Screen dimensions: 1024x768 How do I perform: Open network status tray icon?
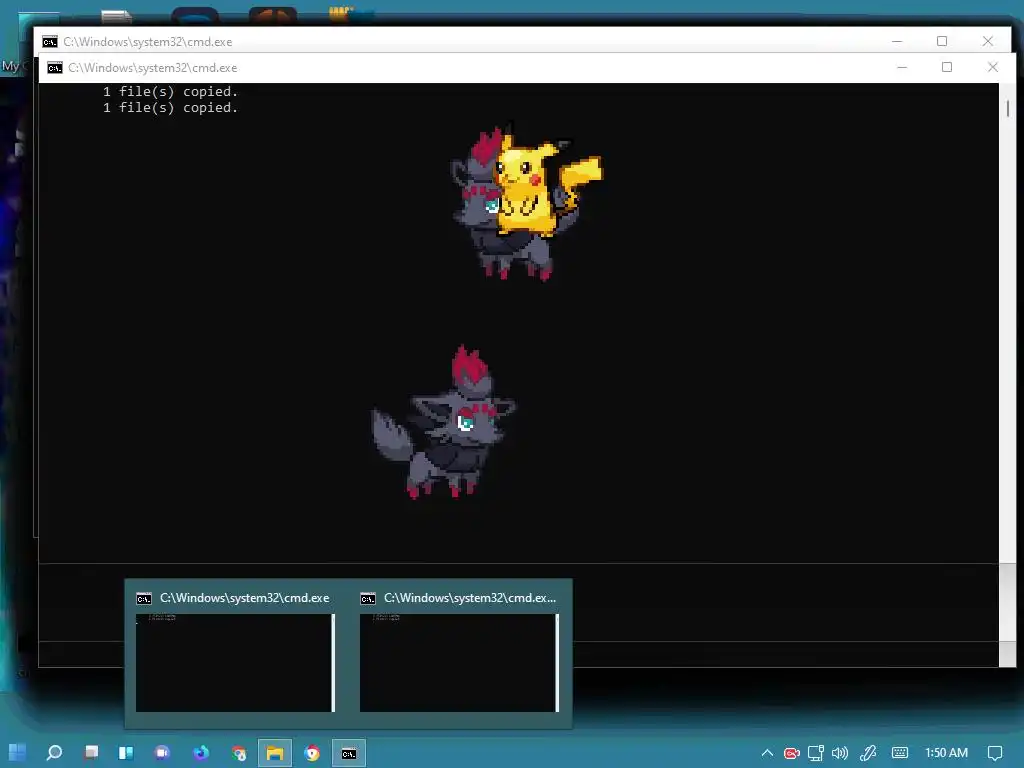(816, 753)
